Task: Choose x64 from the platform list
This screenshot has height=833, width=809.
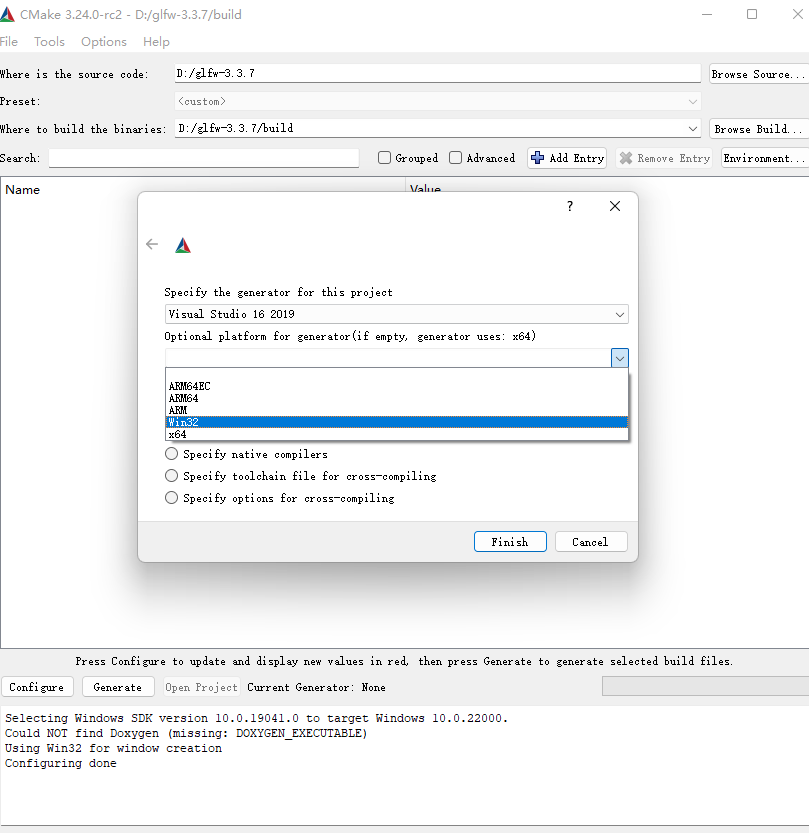Action: (396, 435)
